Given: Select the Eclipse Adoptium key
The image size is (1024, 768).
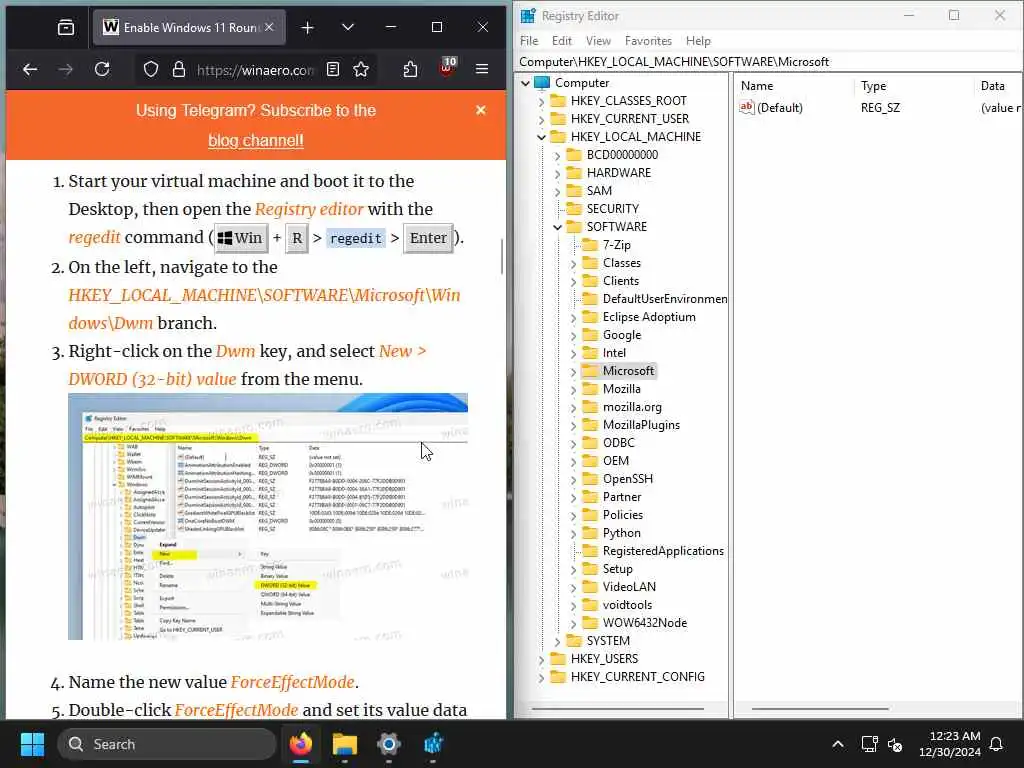Looking at the screenshot, I should tap(649, 317).
